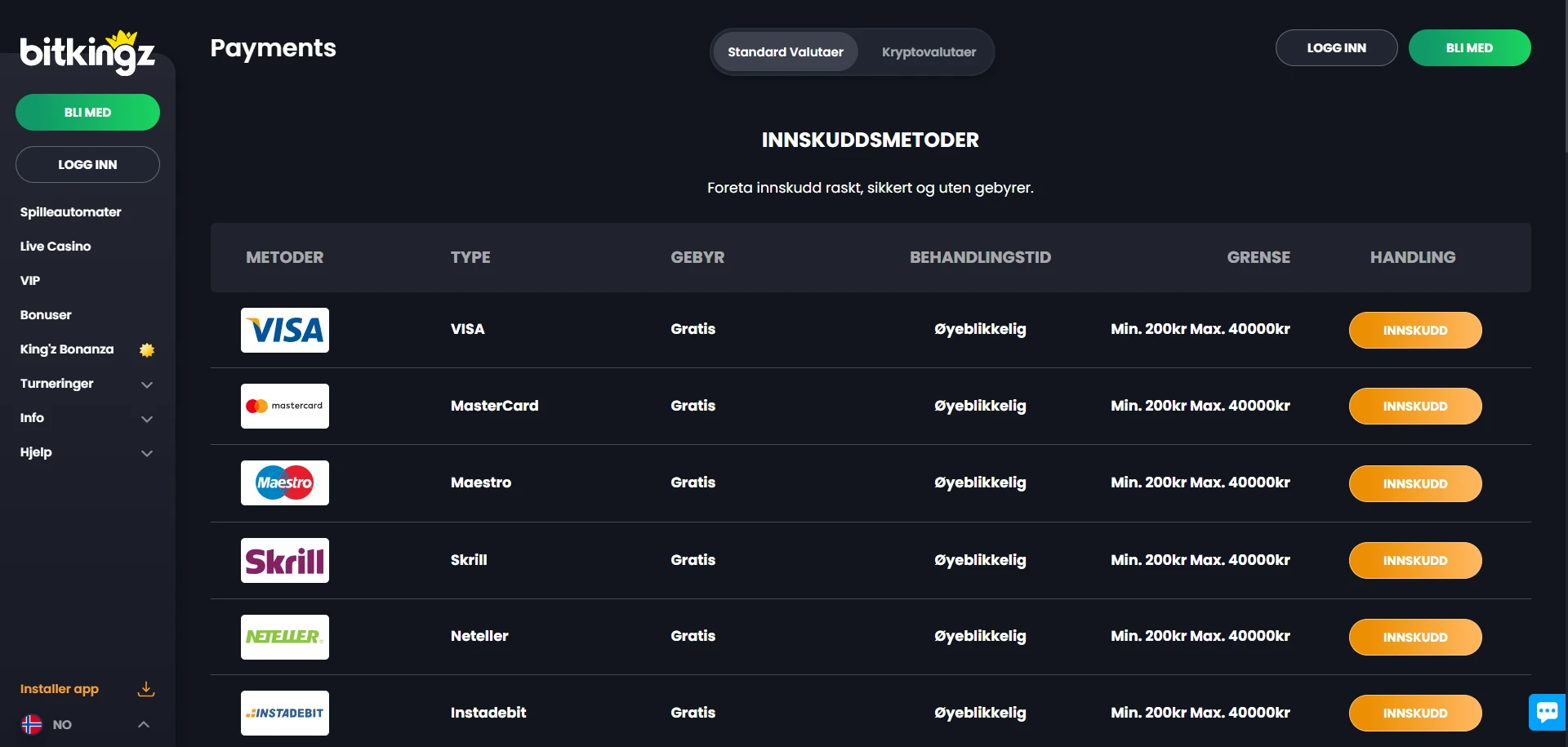Click the Payments page title
The width and height of the screenshot is (1568, 747).
point(273,48)
